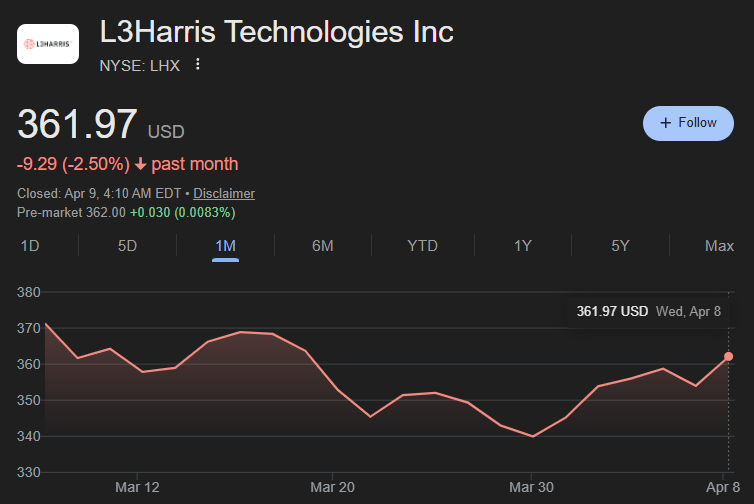Show the 6M price chart
754x504 pixels.
click(x=322, y=246)
